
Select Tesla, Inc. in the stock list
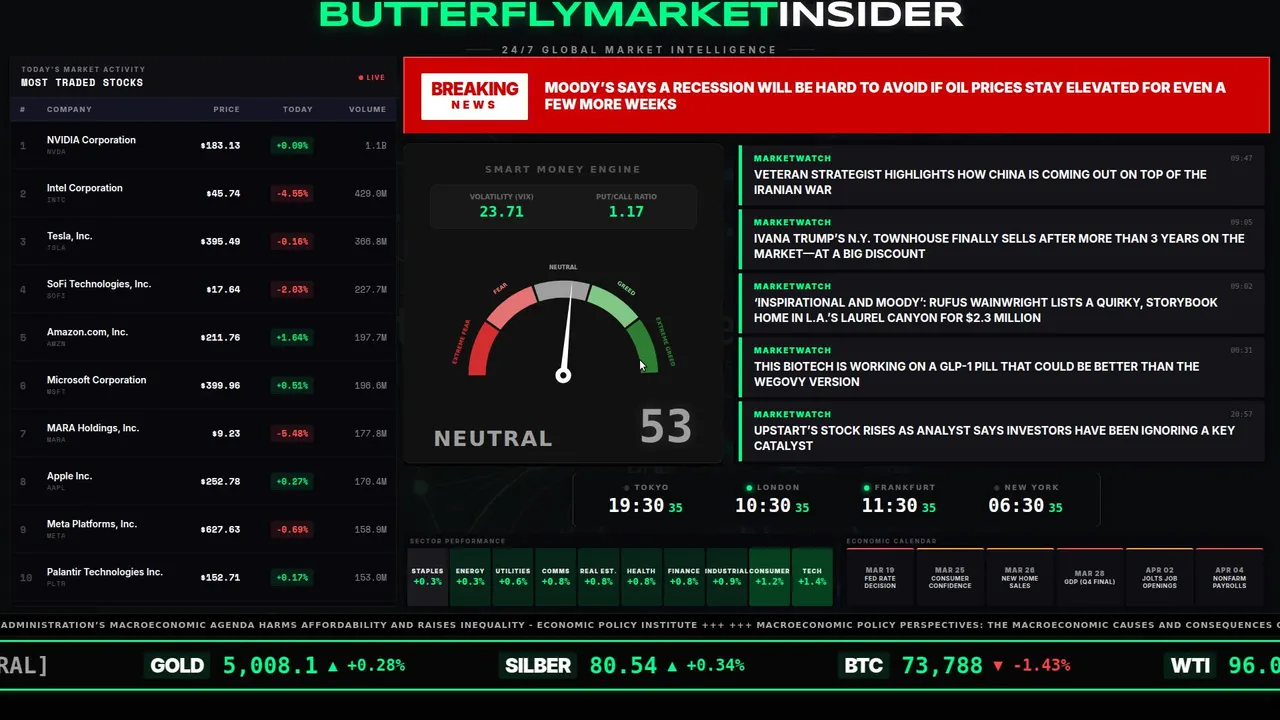pyautogui.click(x=203, y=241)
